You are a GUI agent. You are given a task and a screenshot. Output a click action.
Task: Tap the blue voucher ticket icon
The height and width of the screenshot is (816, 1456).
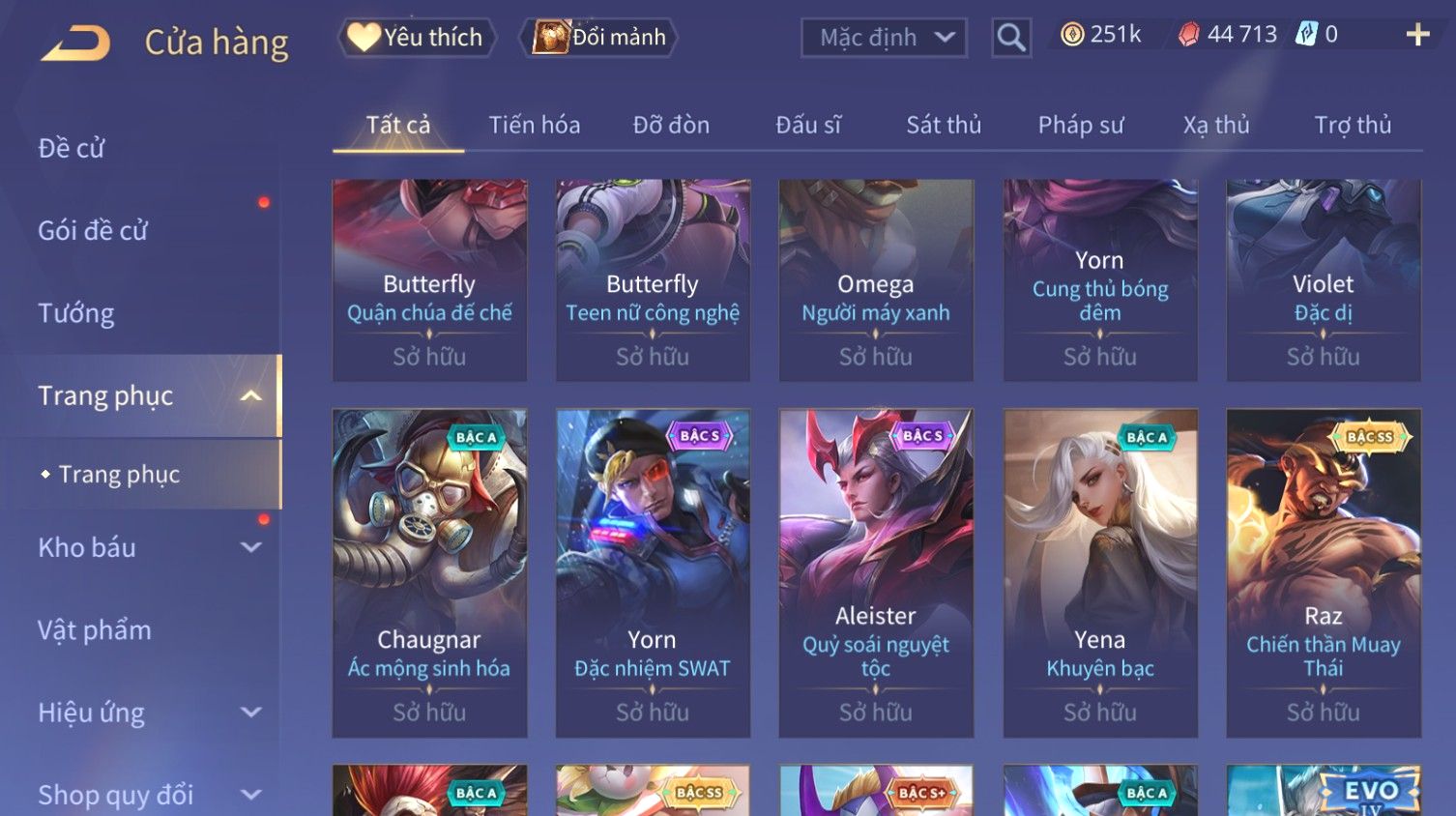tap(1306, 35)
